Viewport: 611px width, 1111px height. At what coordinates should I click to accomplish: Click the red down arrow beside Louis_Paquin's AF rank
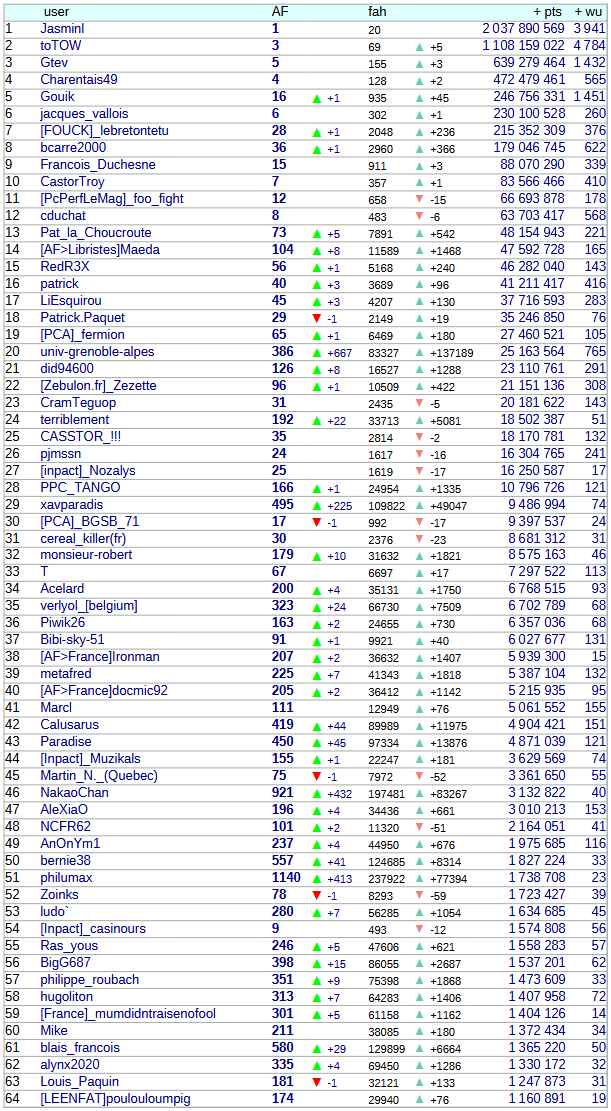tap(317, 1082)
